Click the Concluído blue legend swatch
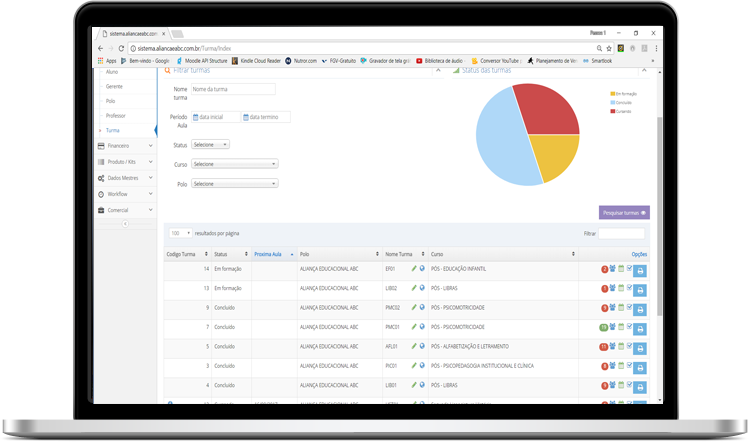Viewport: 749px width, 442px height. [612, 102]
